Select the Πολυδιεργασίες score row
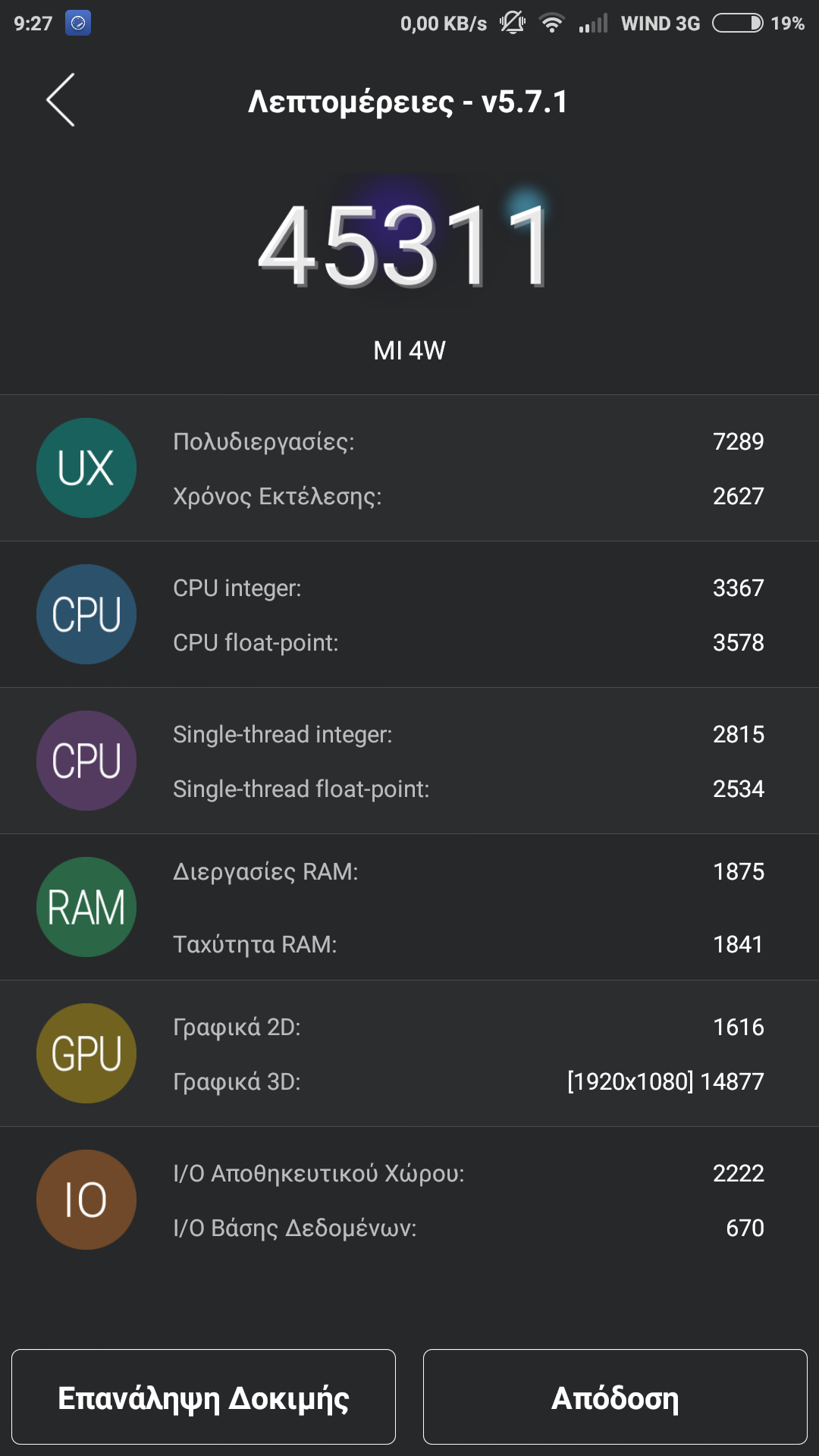 (x=468, y=441)
